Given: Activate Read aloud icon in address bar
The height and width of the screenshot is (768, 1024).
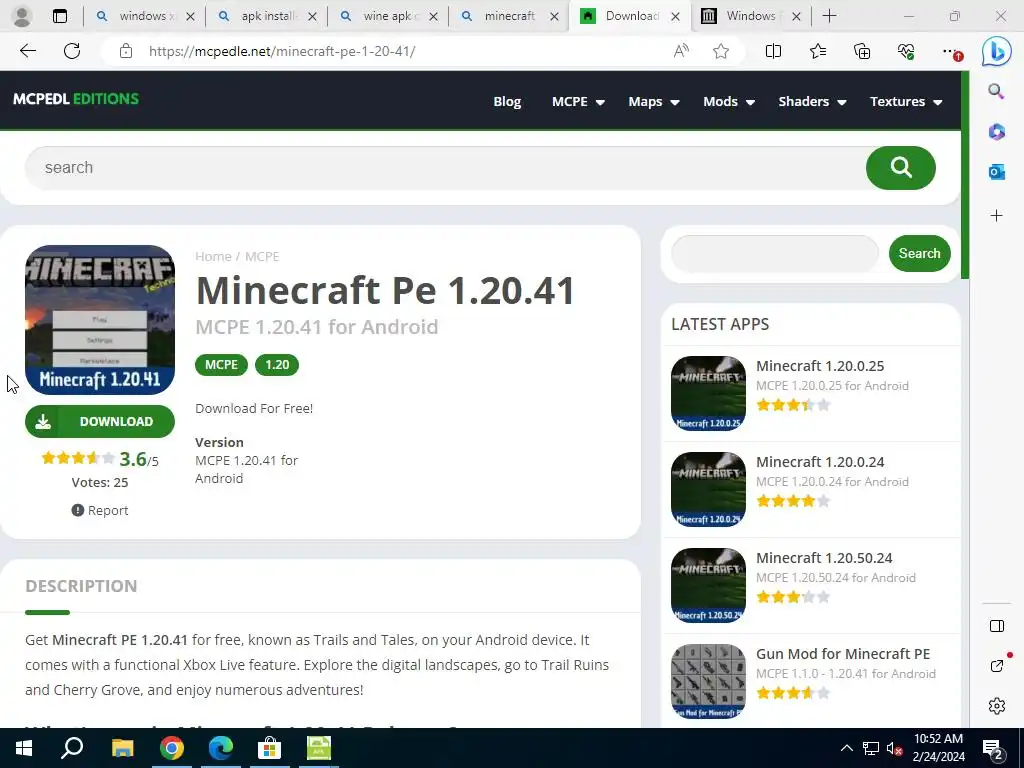Looking at the screenshot, I should 681,51.
